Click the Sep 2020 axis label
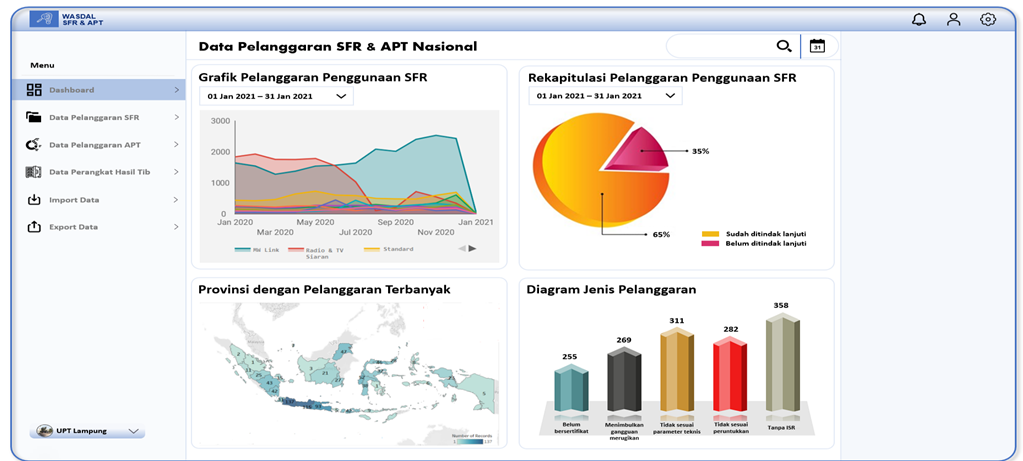 [x=396, y=222]
